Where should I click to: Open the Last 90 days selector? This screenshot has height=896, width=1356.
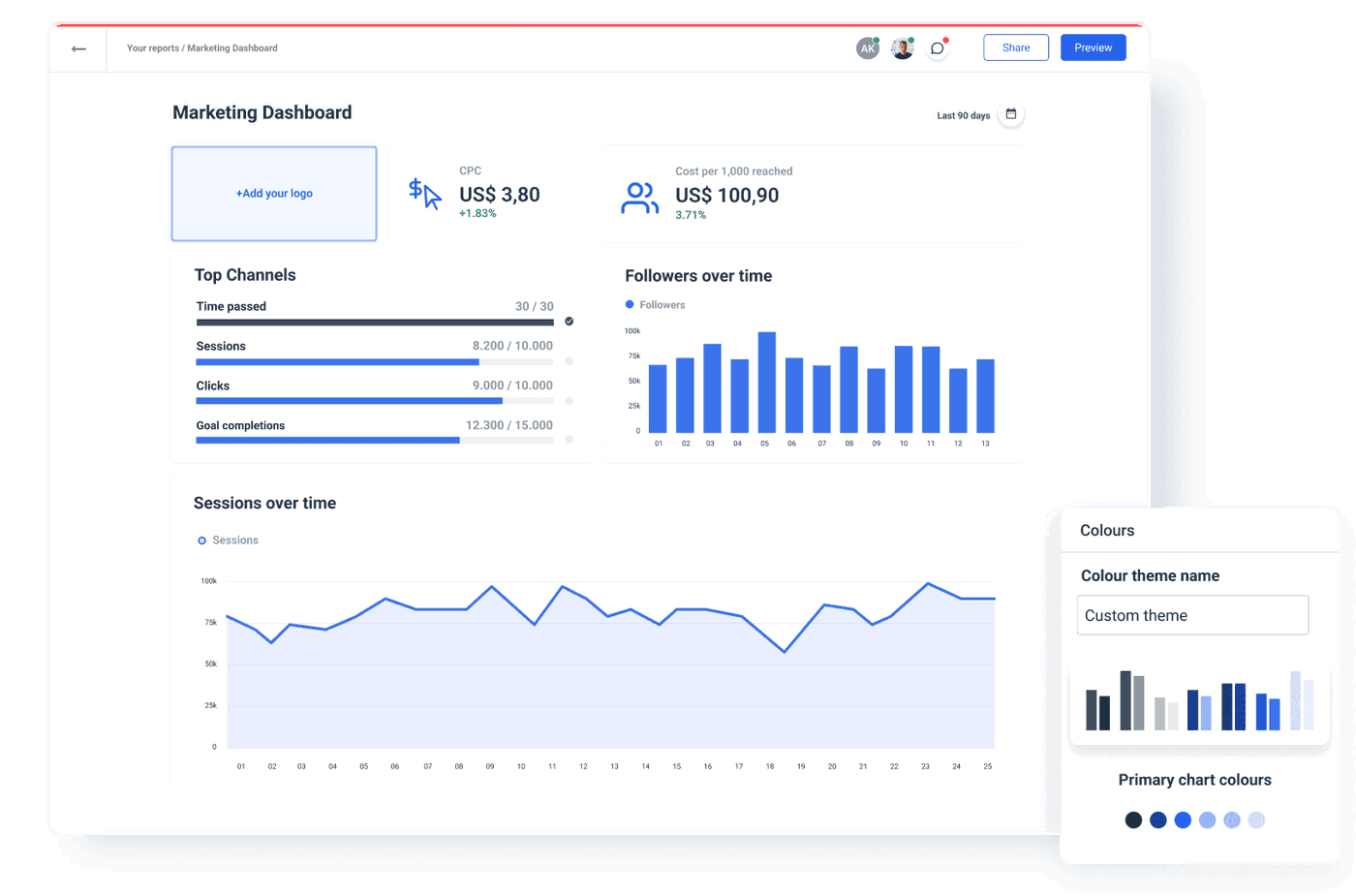(x=962, y=114)
